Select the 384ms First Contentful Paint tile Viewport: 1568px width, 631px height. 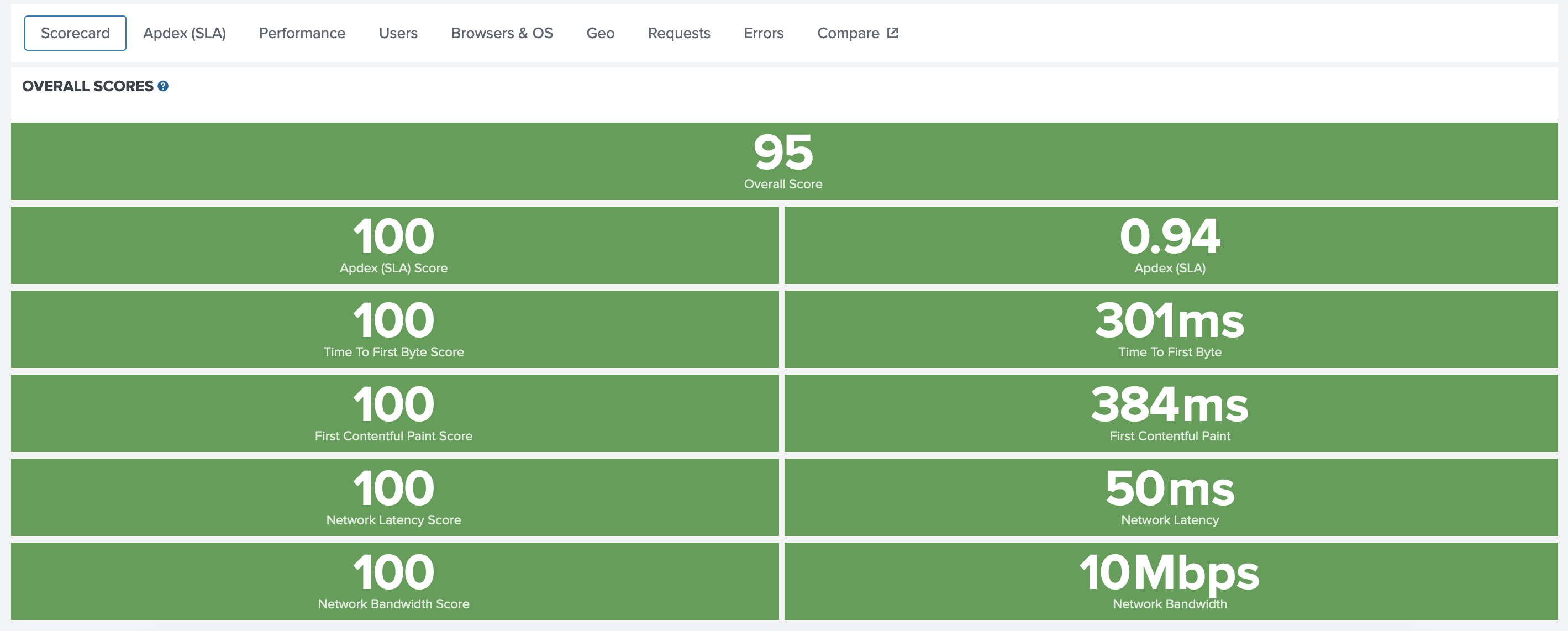1170,413
